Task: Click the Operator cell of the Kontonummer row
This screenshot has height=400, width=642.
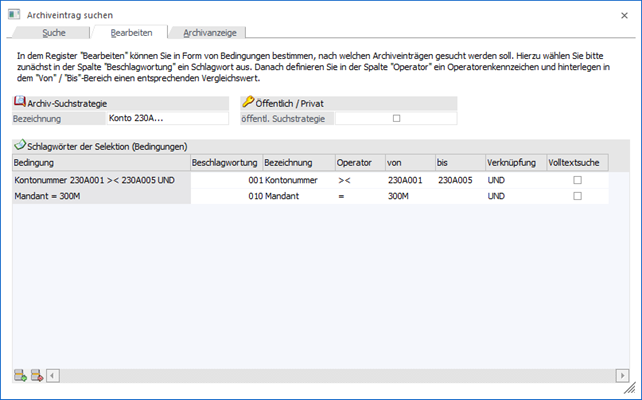Action: click(358, 179)
